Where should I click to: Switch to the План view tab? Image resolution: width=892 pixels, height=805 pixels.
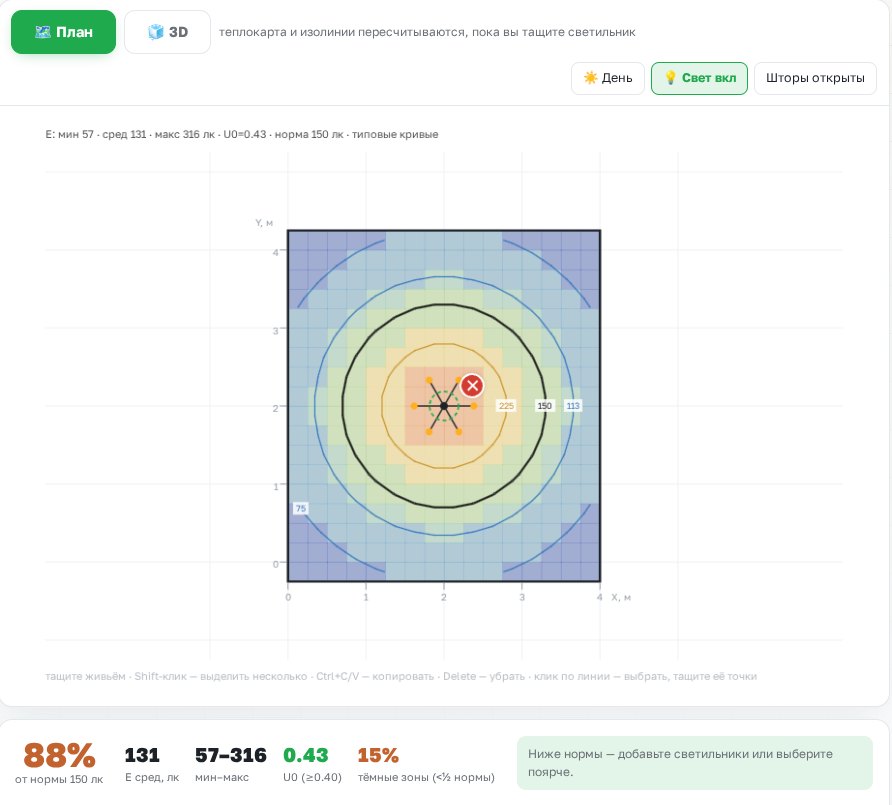tap(63, 32)
